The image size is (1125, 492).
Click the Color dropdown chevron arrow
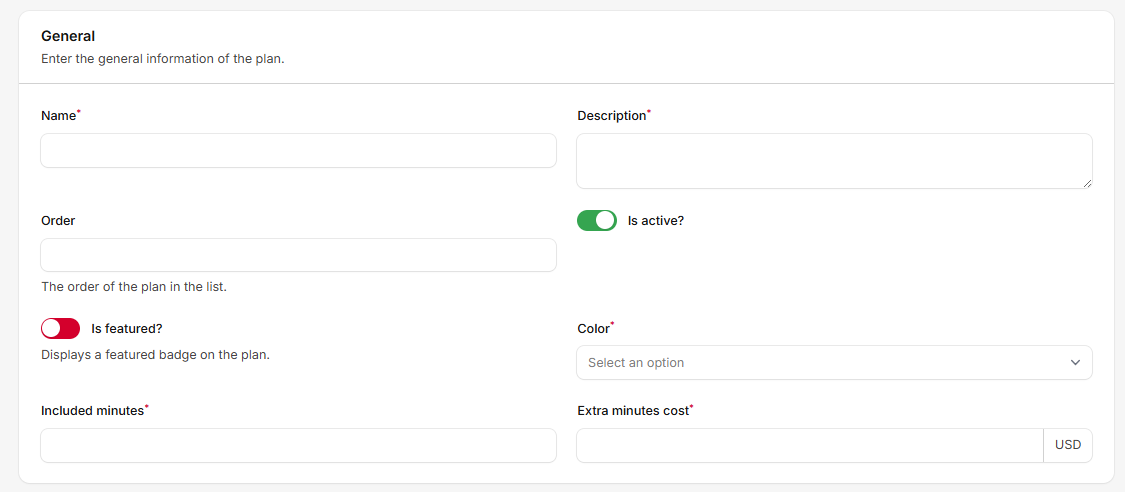(x=1075, y=363)
